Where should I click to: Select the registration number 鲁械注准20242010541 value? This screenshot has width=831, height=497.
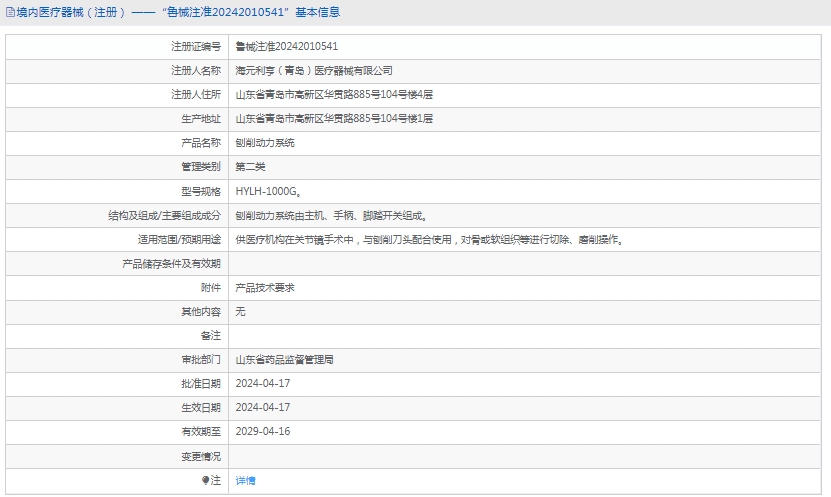click(286, 47)
